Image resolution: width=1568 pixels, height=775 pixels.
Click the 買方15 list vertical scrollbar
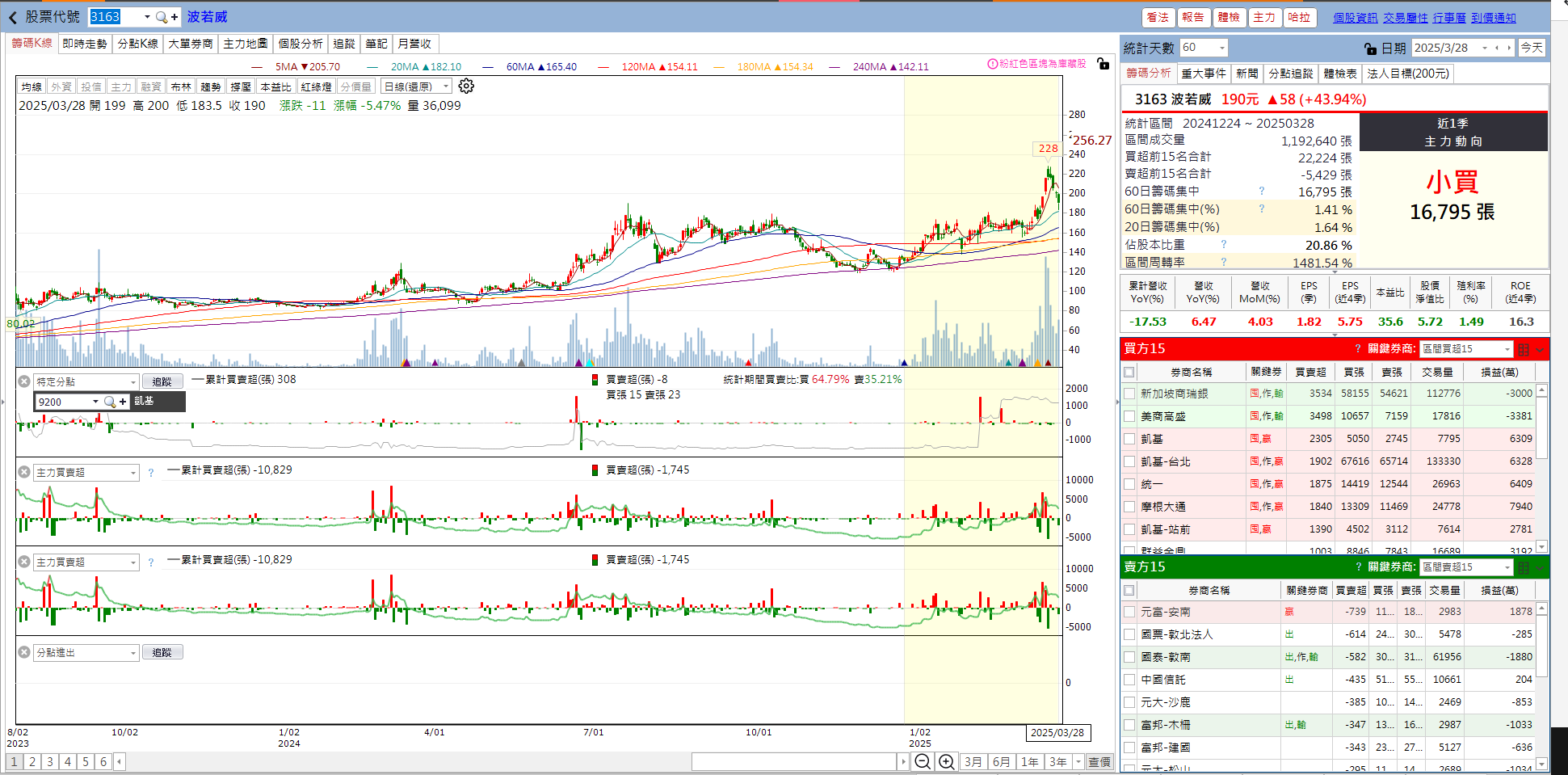pyautogui.click(x=1542, y=469)
